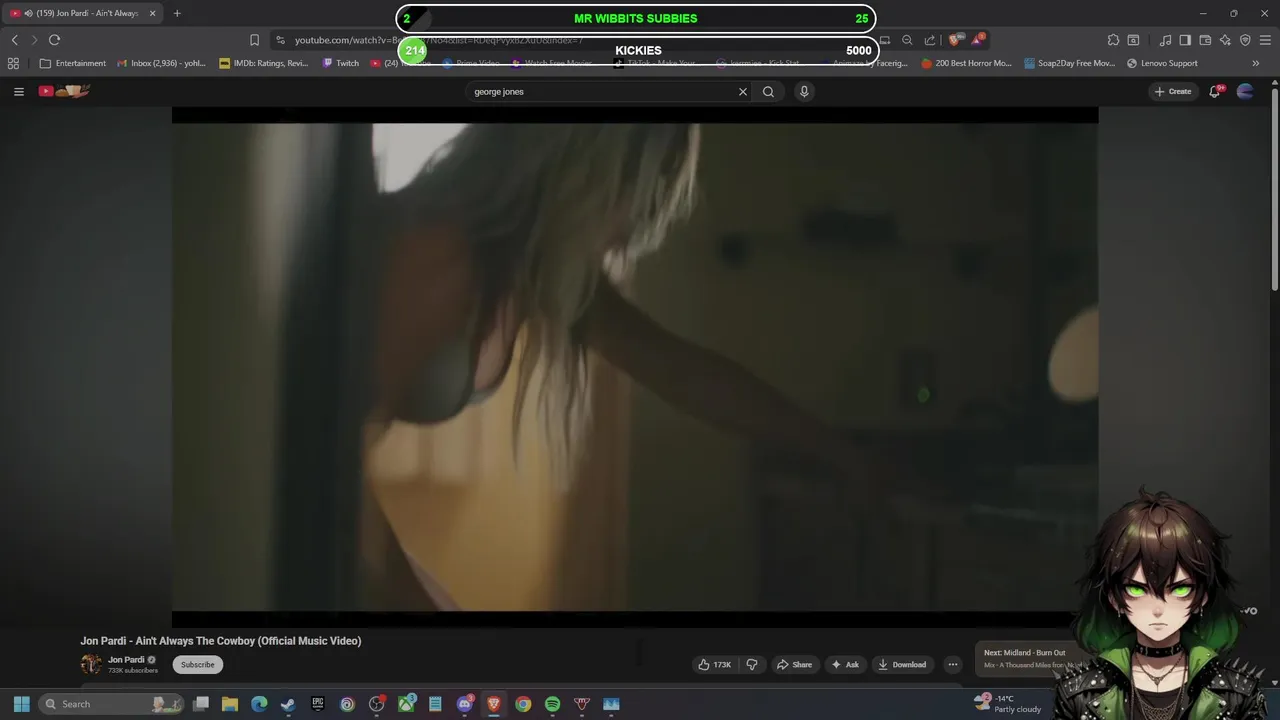Open a new browser tab

pos(177,13)
